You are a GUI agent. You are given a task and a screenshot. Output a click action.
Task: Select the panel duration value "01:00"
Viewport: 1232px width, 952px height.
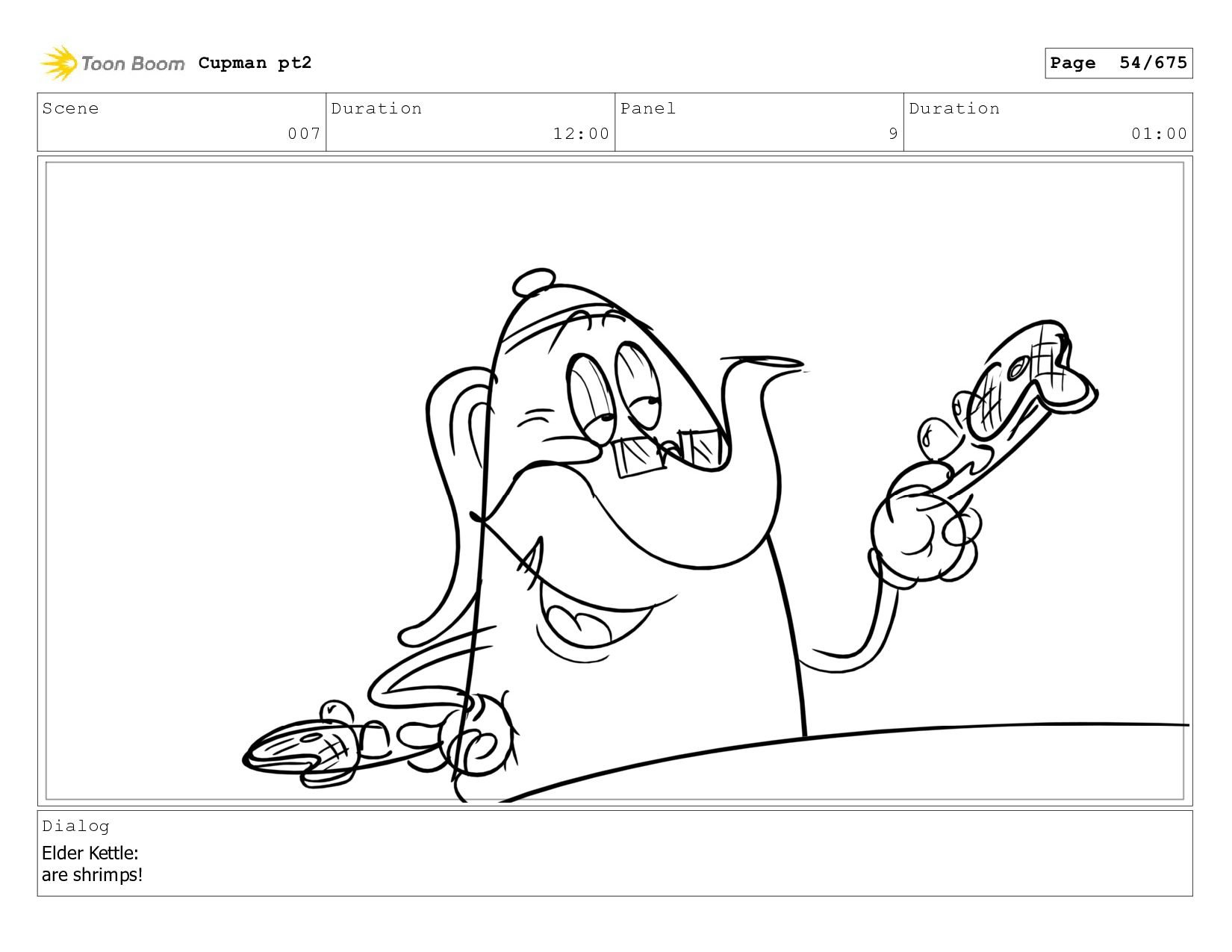click(1160, 134)
